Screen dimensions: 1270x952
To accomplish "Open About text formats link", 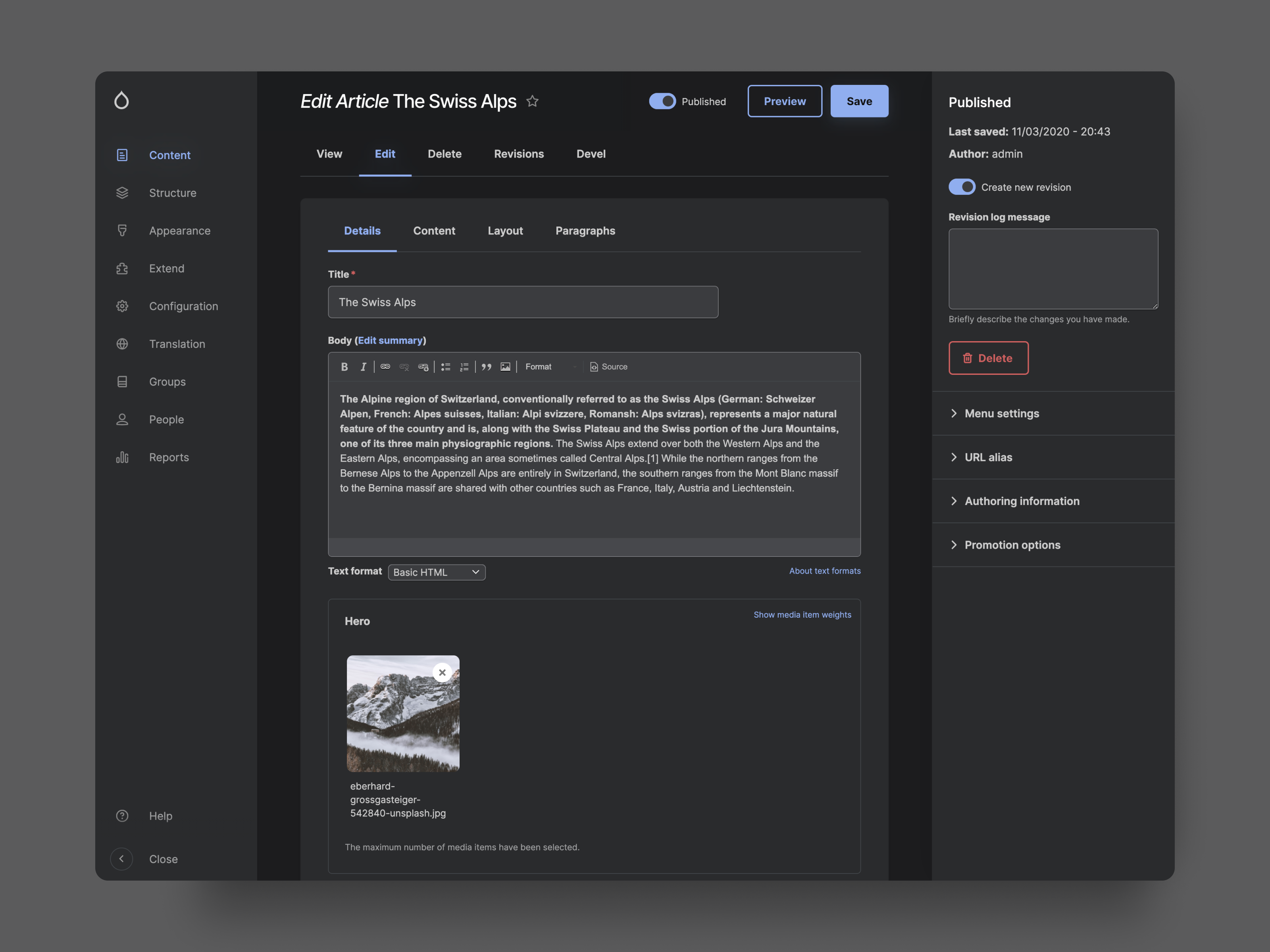I will 824,571.
